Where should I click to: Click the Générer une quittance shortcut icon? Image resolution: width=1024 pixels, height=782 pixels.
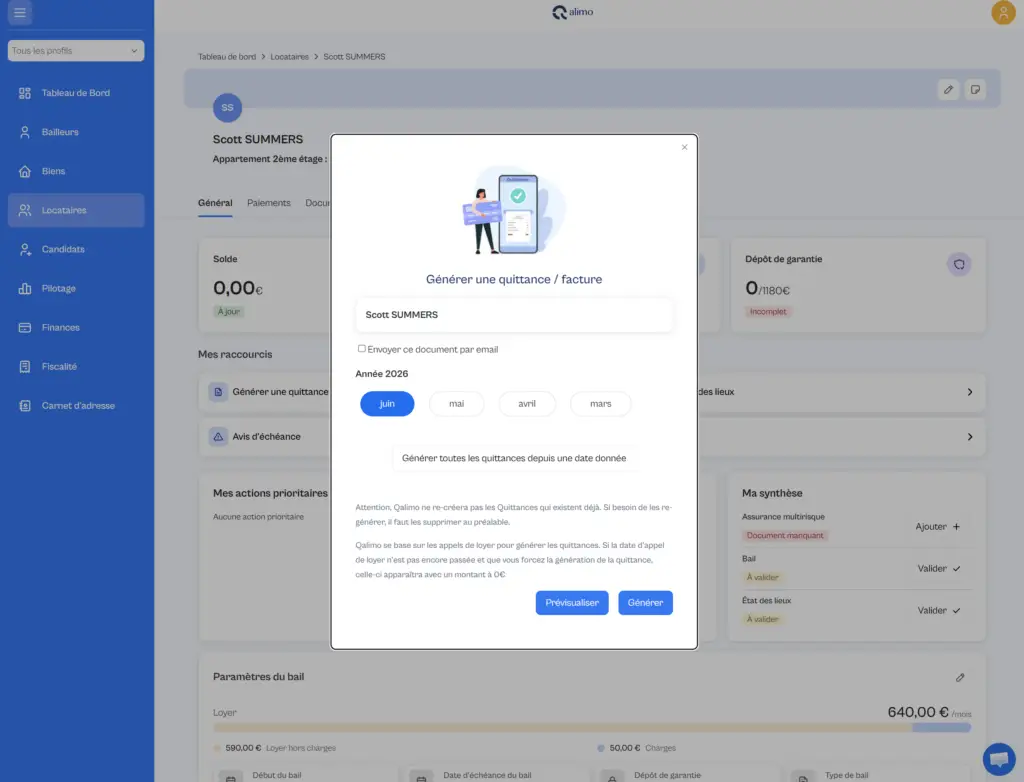coord(218,392)
